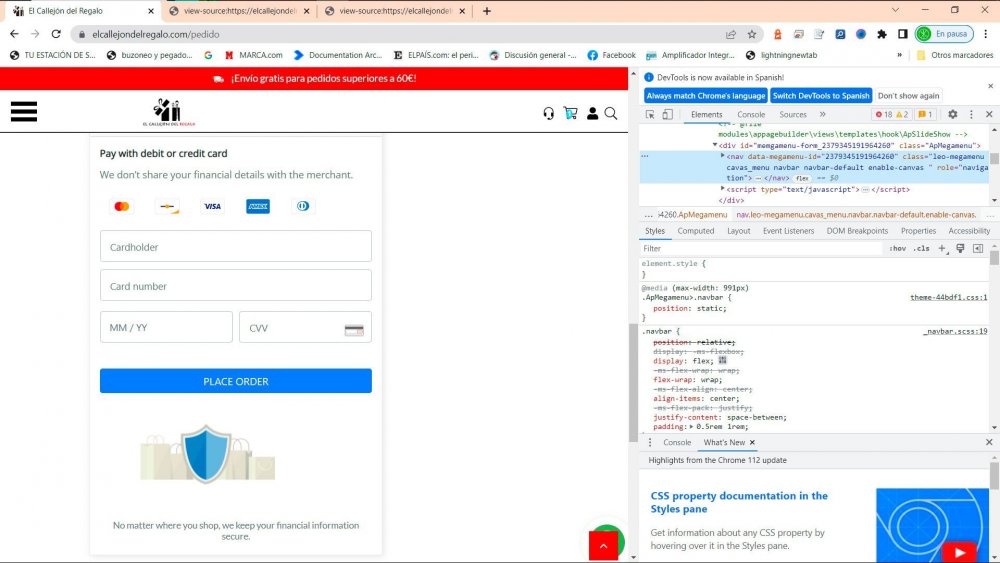Open DevTools settings gear

(x=952, y=114)
